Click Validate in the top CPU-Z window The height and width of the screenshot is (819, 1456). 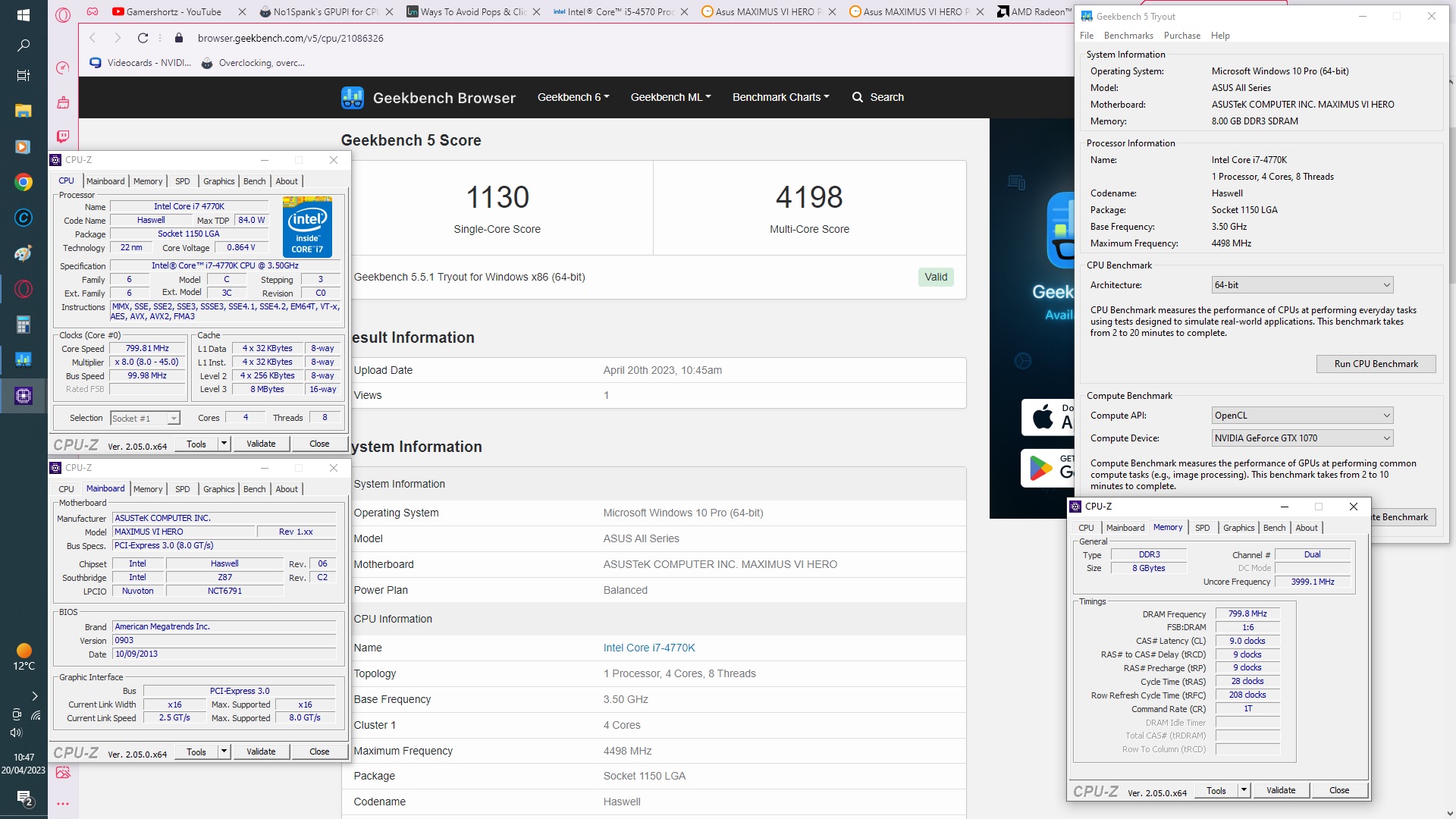(261, 444)
